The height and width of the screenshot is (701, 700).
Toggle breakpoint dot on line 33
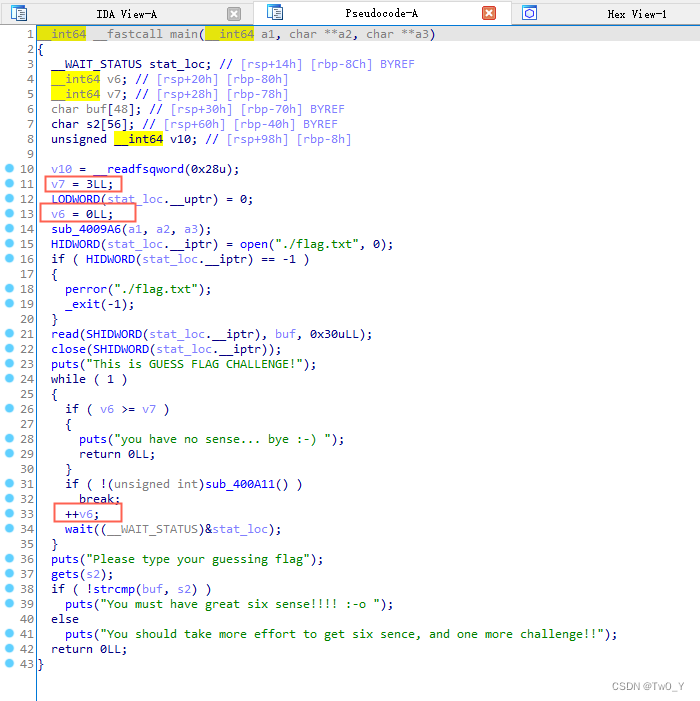tap(9, 513)
